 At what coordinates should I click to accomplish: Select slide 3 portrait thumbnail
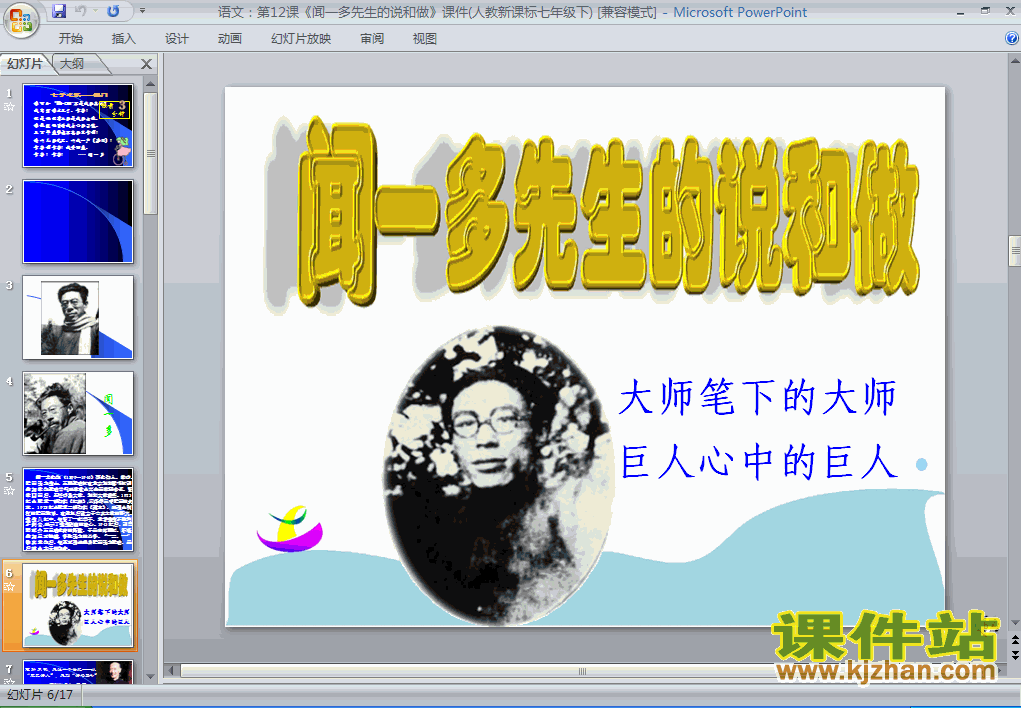(x=78, y=317)
